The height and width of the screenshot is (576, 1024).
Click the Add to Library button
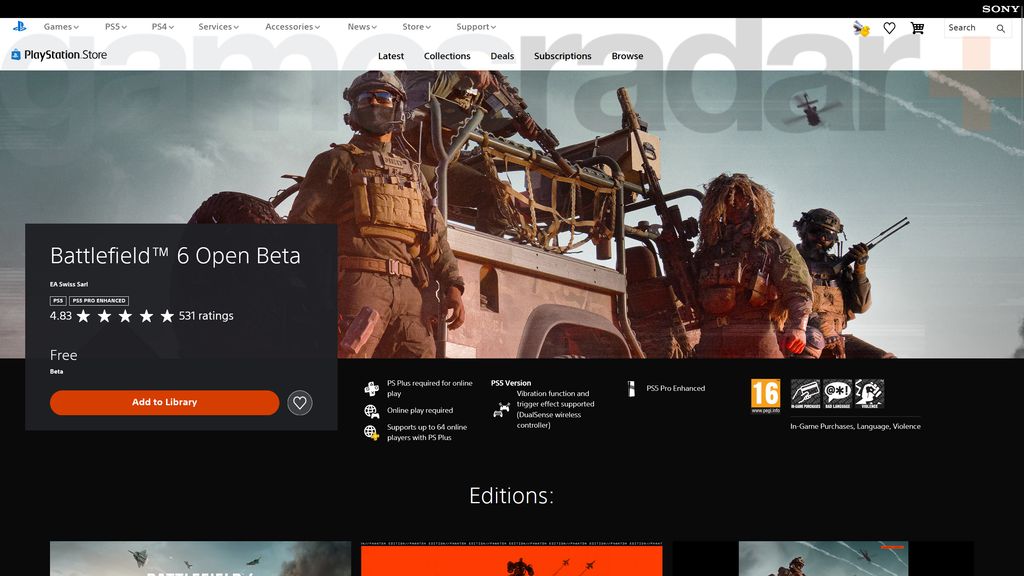164,402
